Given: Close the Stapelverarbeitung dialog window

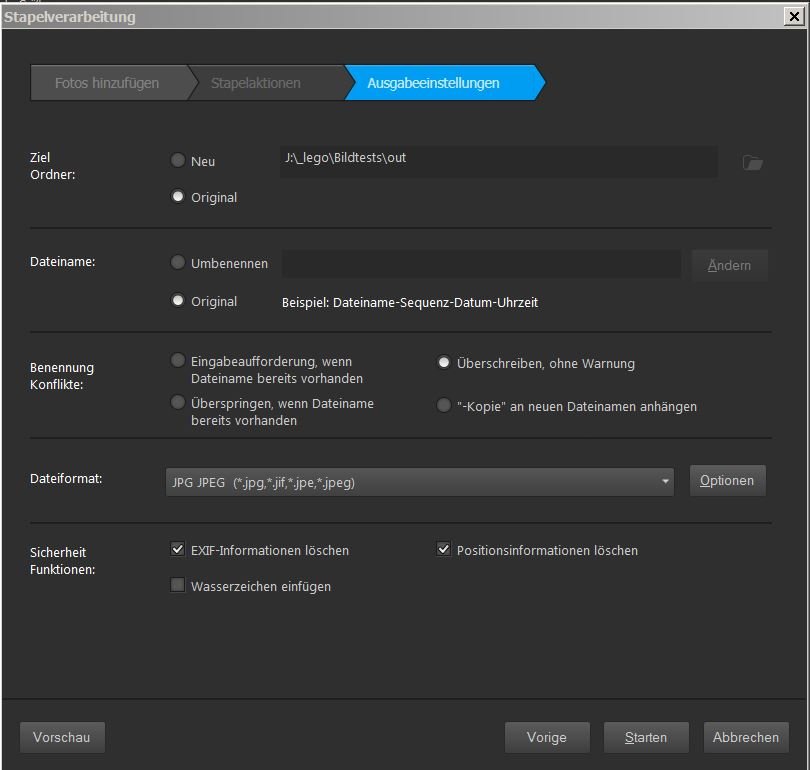Looking at the screenshot, I should click(794, 16).
